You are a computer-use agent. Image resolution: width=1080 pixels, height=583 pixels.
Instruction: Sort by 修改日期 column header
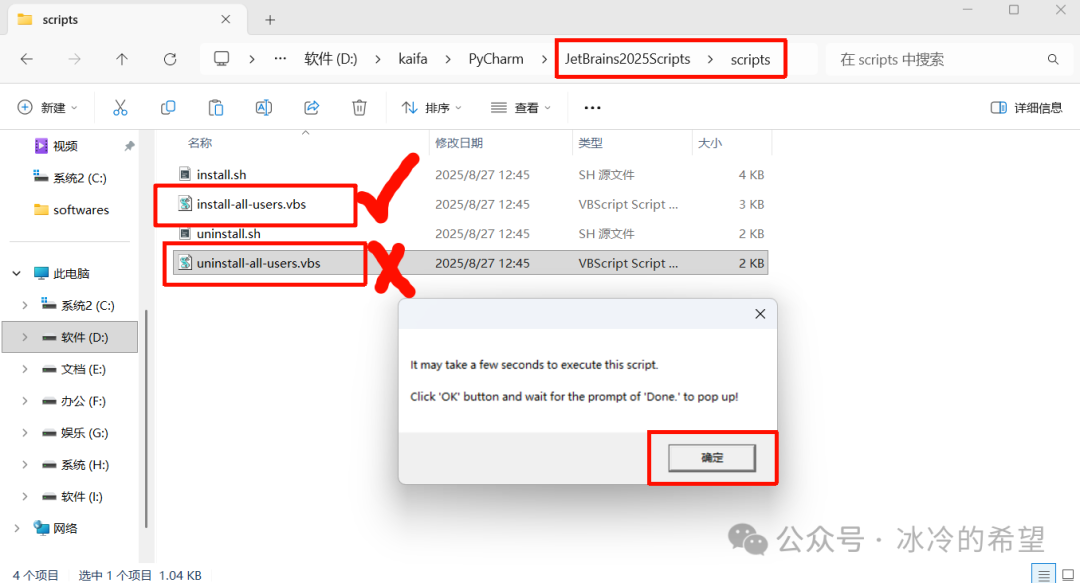point(460,144)
